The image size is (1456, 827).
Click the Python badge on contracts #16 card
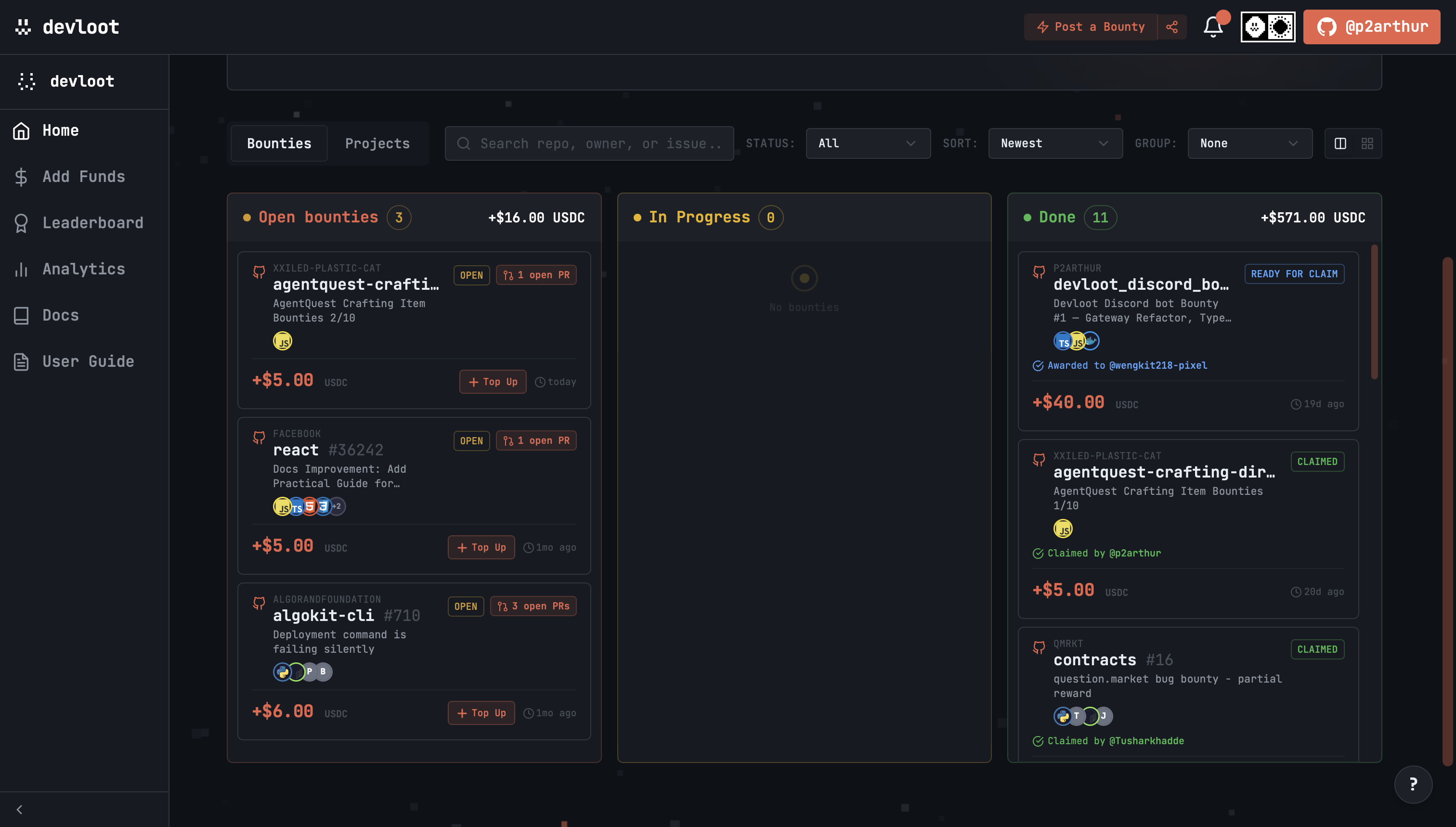coord(1063,716)
